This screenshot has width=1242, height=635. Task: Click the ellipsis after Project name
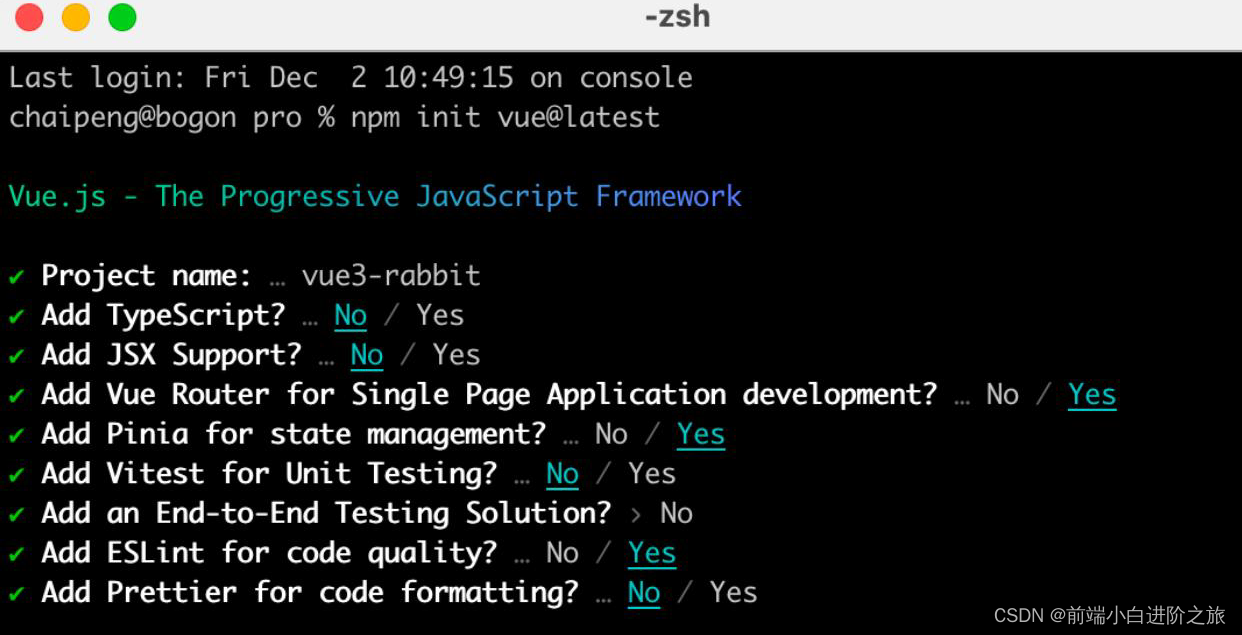point(277,280)
